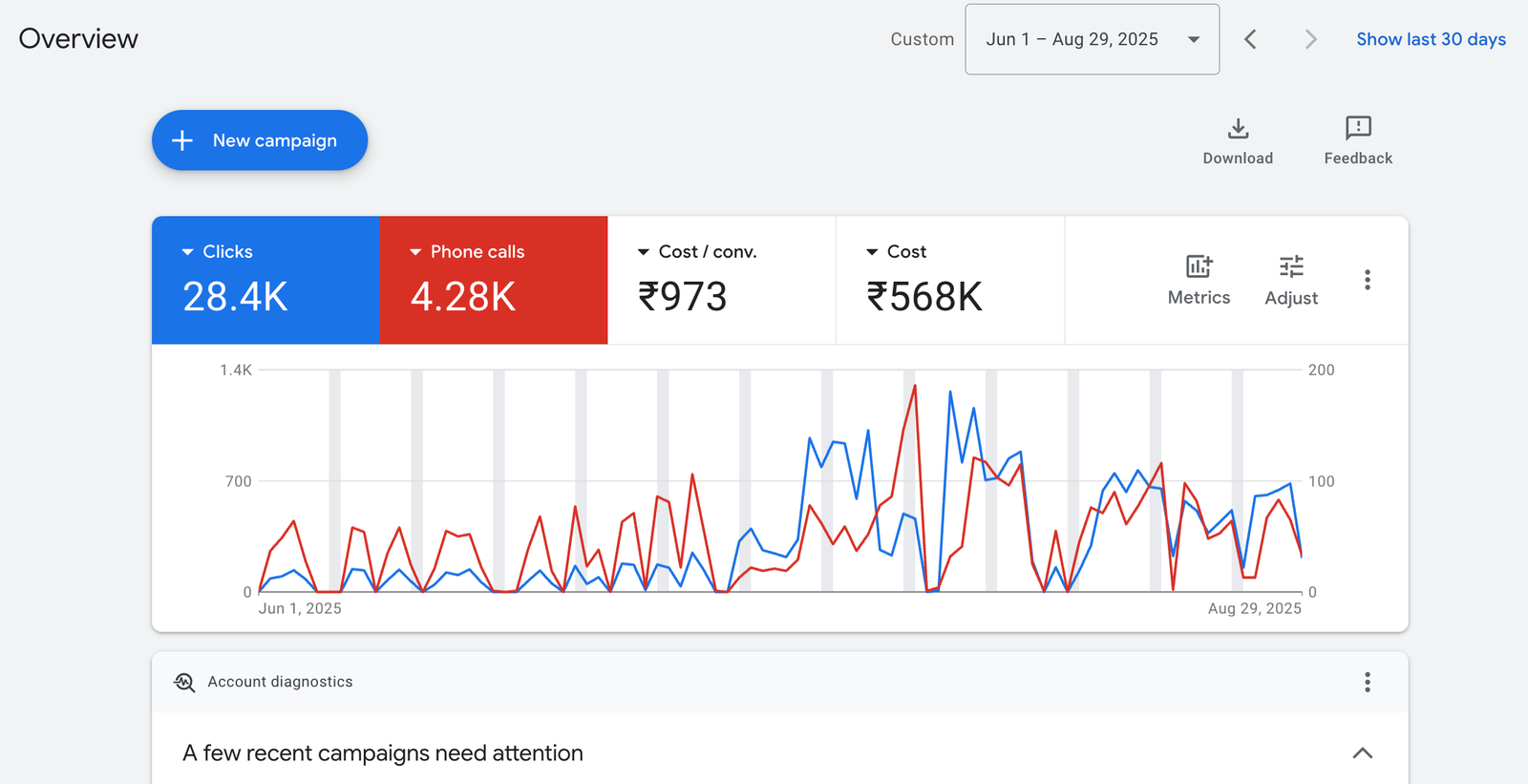Click the Adjust sliders icon

(1291, 266)
